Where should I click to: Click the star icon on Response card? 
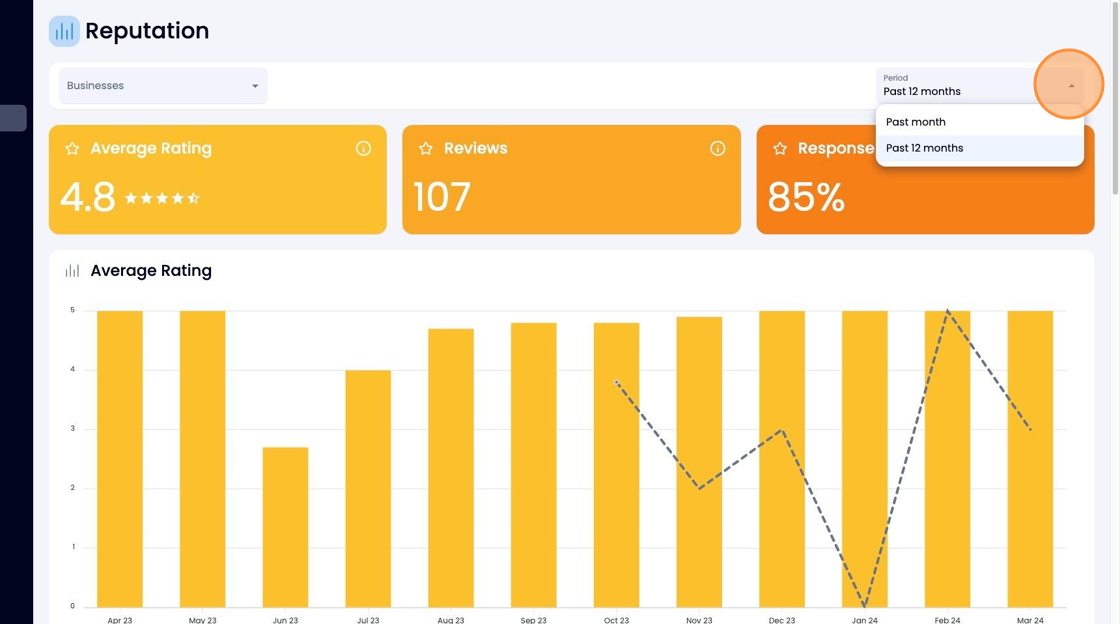pos(780,149)
